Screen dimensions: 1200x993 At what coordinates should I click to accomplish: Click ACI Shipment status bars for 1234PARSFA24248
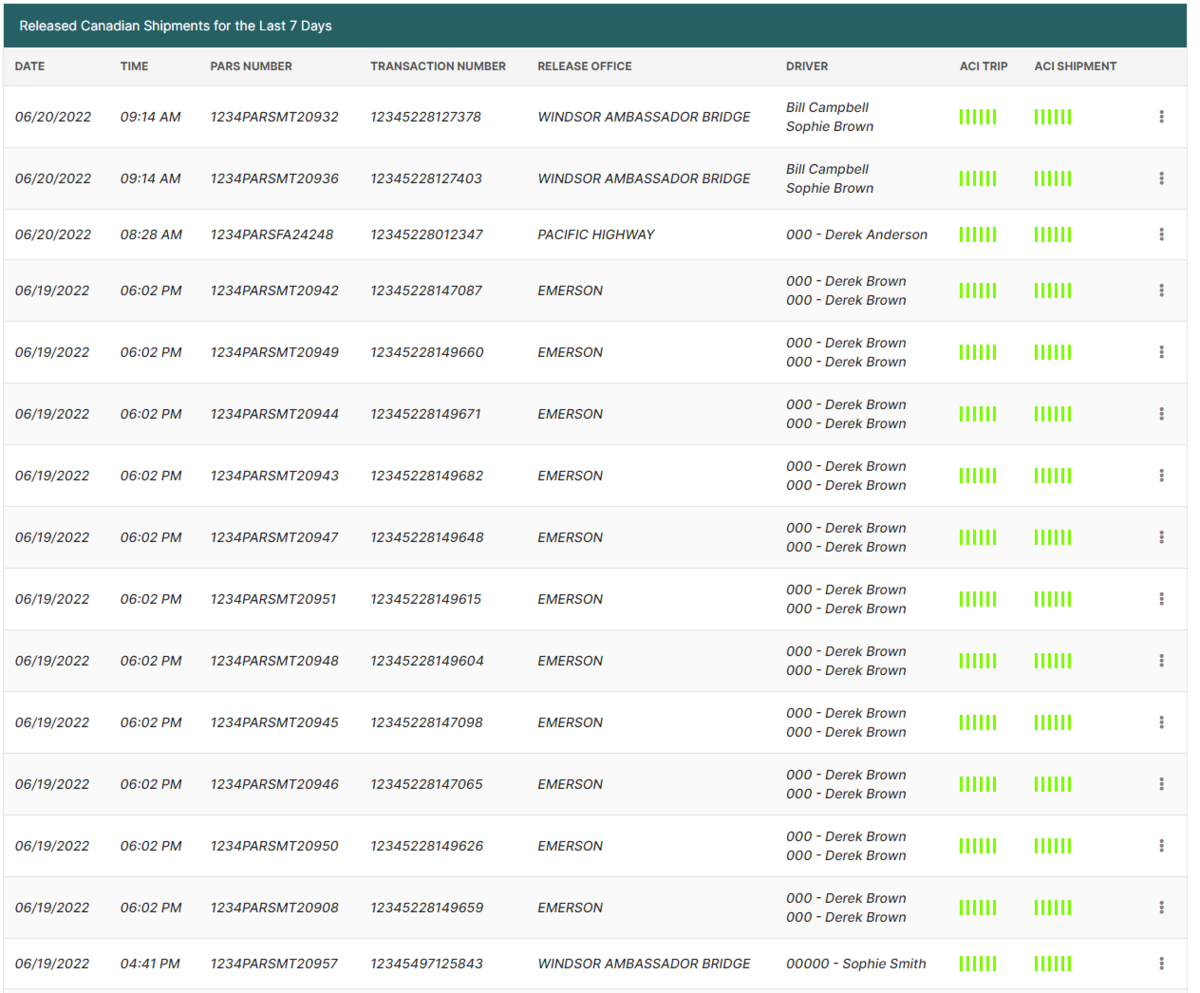click(x=1052, y=235)
